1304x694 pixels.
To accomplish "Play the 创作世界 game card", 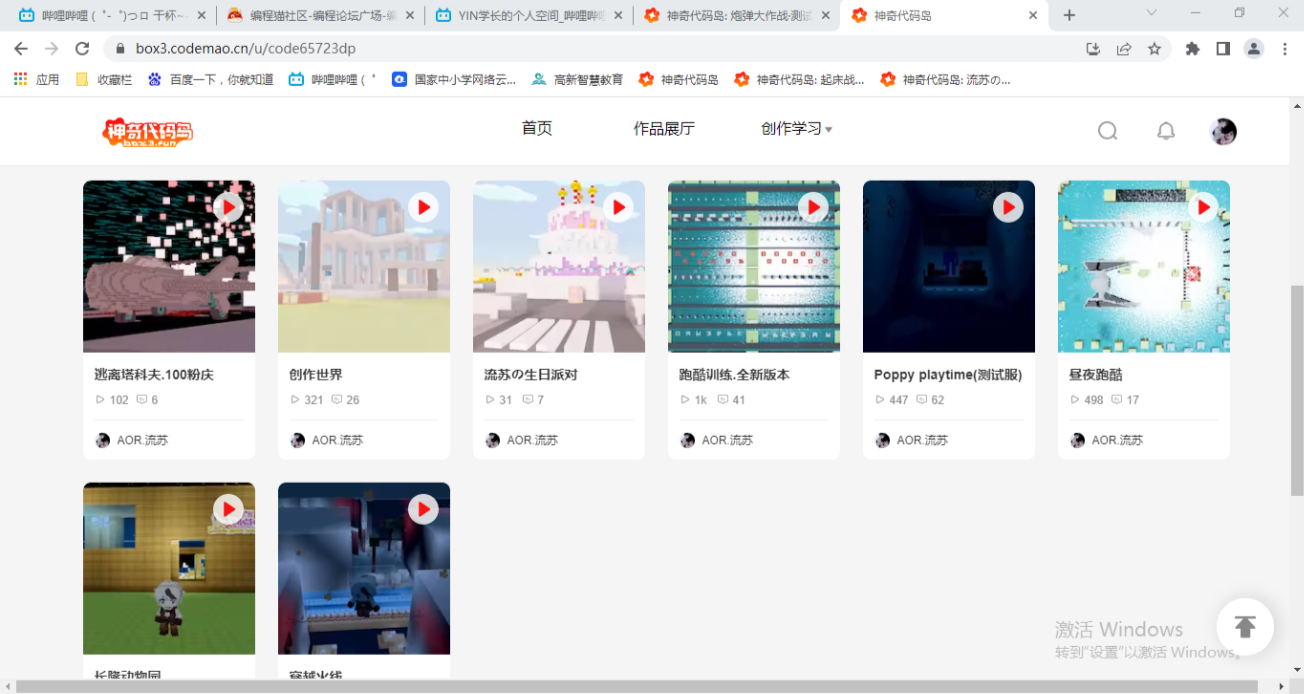I will [x=424, y=207].
